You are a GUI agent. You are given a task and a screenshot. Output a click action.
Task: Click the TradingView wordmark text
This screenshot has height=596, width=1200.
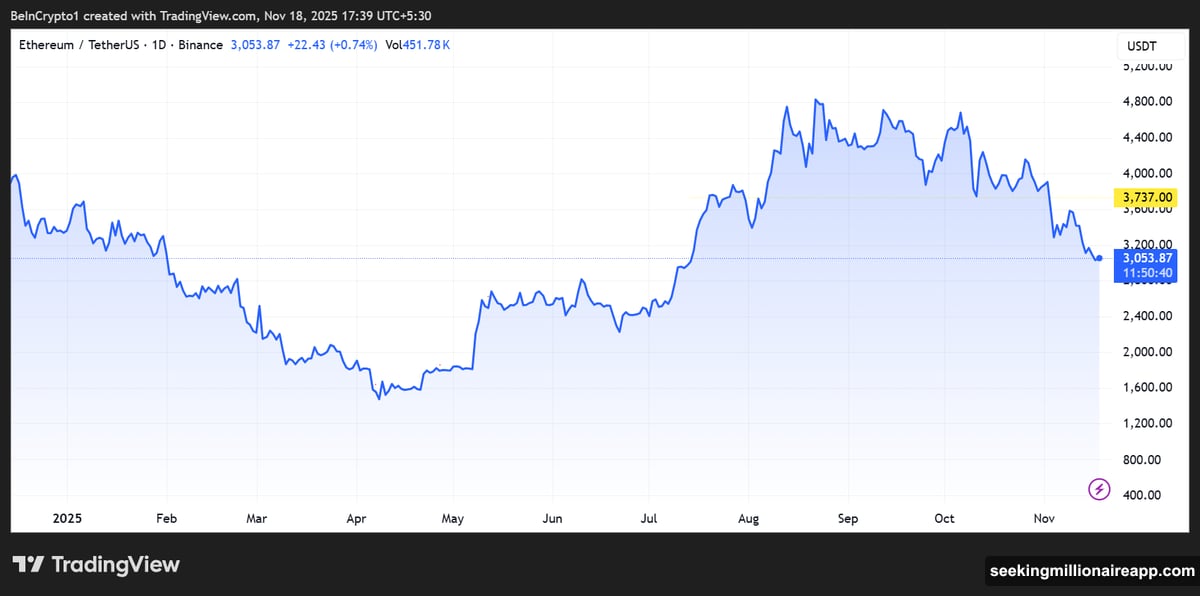tap(115, 565)
